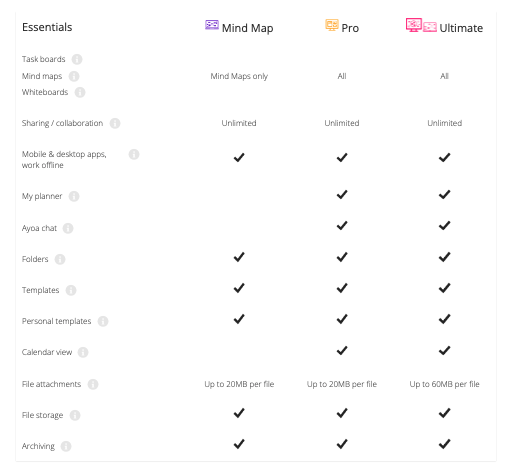Click the Ayoa chat info icon
The height and width of the screenshot is (472, 505).
(x=68, y=228)
